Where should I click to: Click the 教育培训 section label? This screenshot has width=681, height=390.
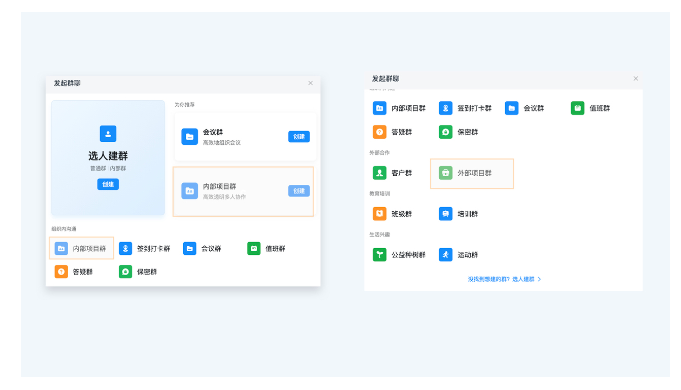coord(380,194)
